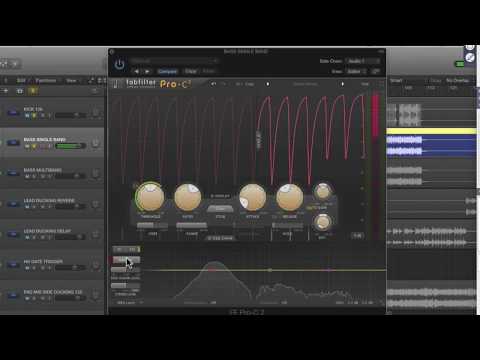Click the LEAD DUCKING DELAY track icon

[x=13, y=234]
